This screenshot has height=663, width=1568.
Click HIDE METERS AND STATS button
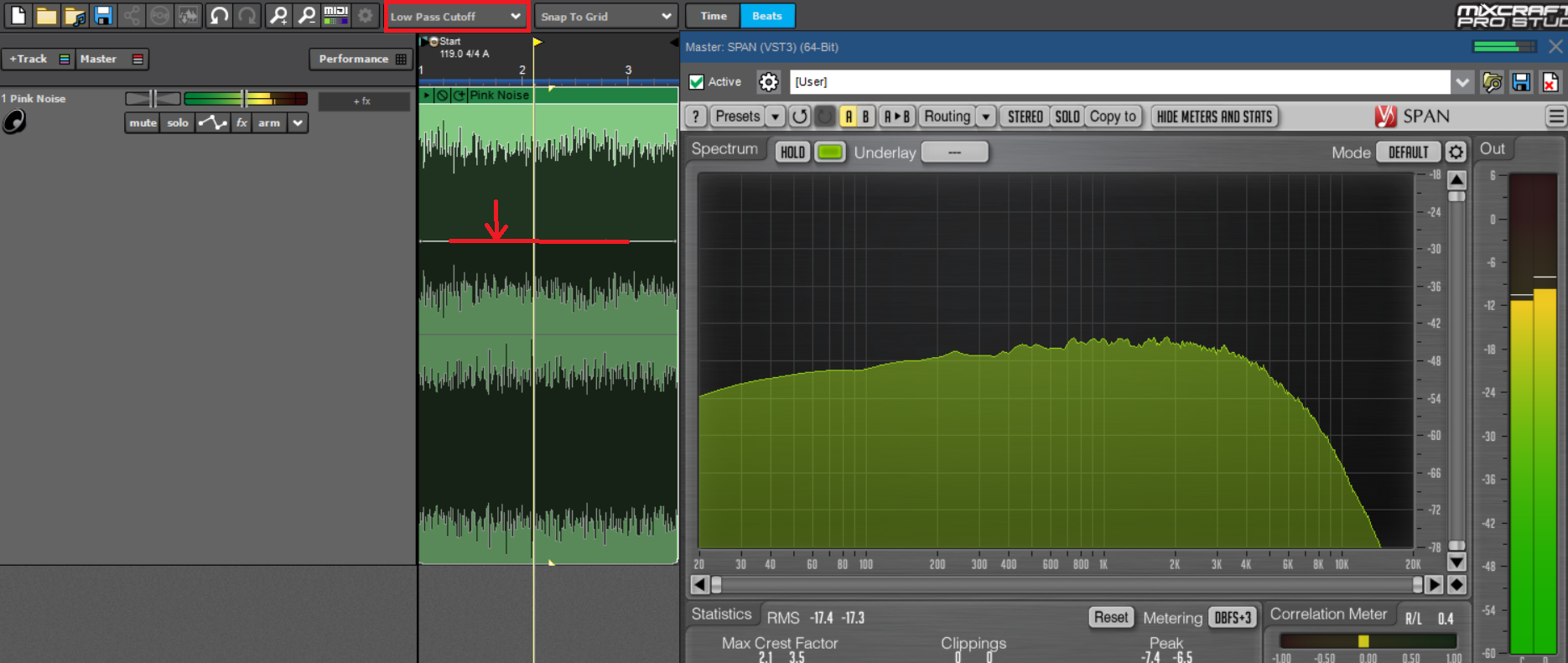tap(1214, 117)
